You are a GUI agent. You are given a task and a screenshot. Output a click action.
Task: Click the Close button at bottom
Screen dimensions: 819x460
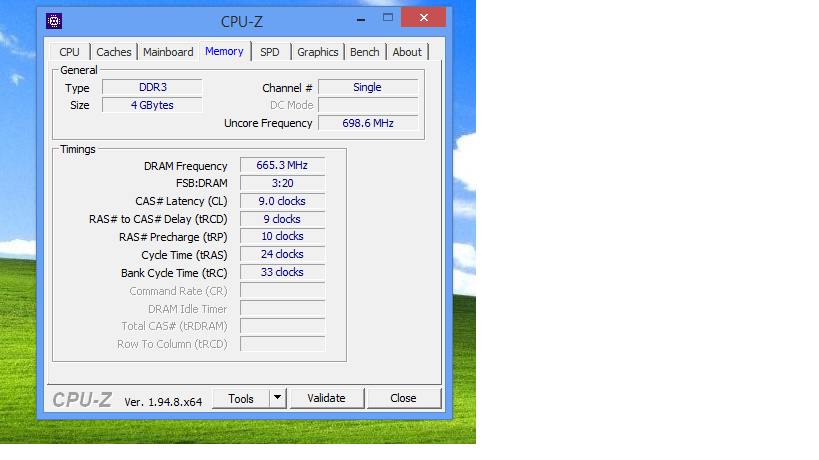click(403, 398)
